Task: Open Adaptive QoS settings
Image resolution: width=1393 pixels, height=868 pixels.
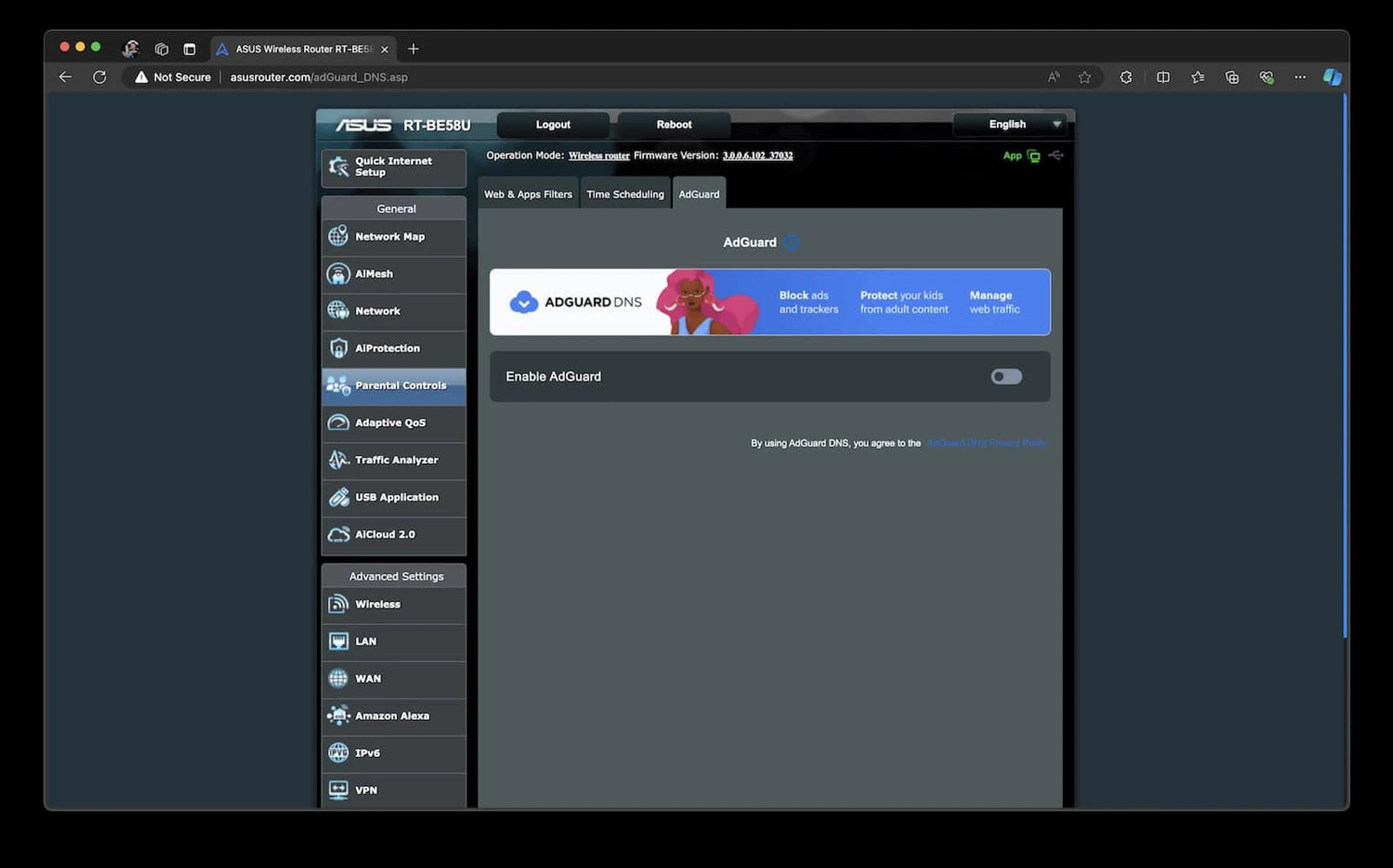Action: 394,423
